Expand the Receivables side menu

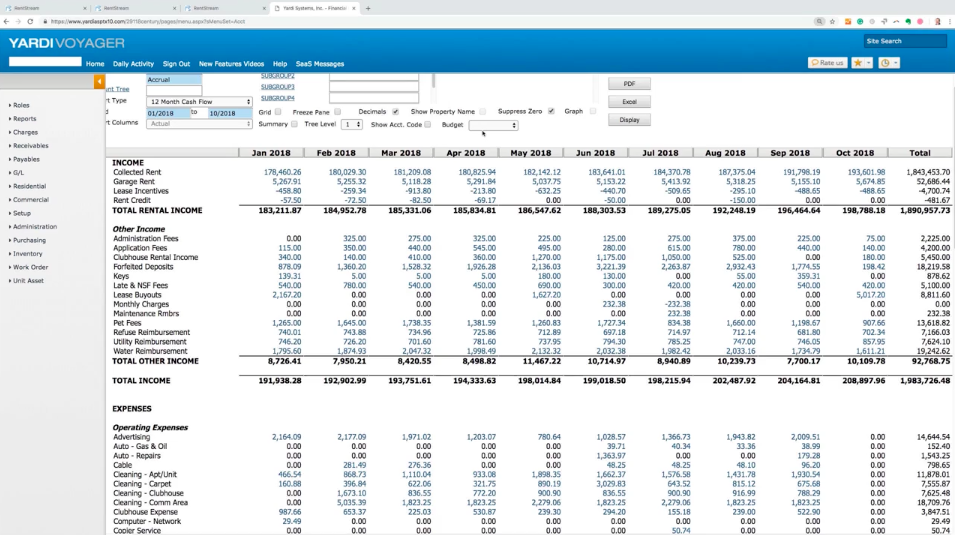(29, 145)
